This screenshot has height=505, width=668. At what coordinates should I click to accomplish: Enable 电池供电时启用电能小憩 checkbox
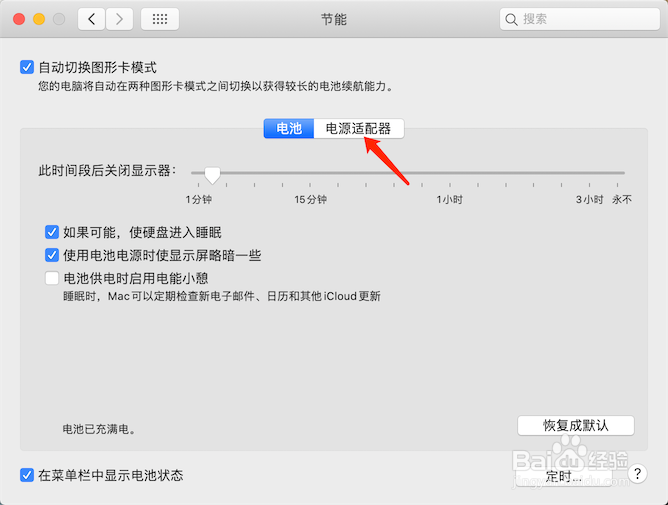pyautogui.click(x=52, y=278)
